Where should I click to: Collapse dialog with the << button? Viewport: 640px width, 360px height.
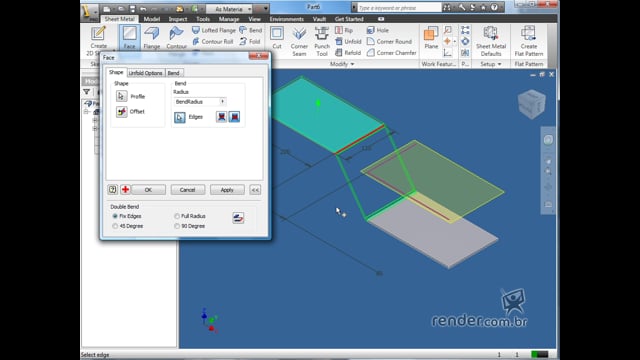coord(255,190)
